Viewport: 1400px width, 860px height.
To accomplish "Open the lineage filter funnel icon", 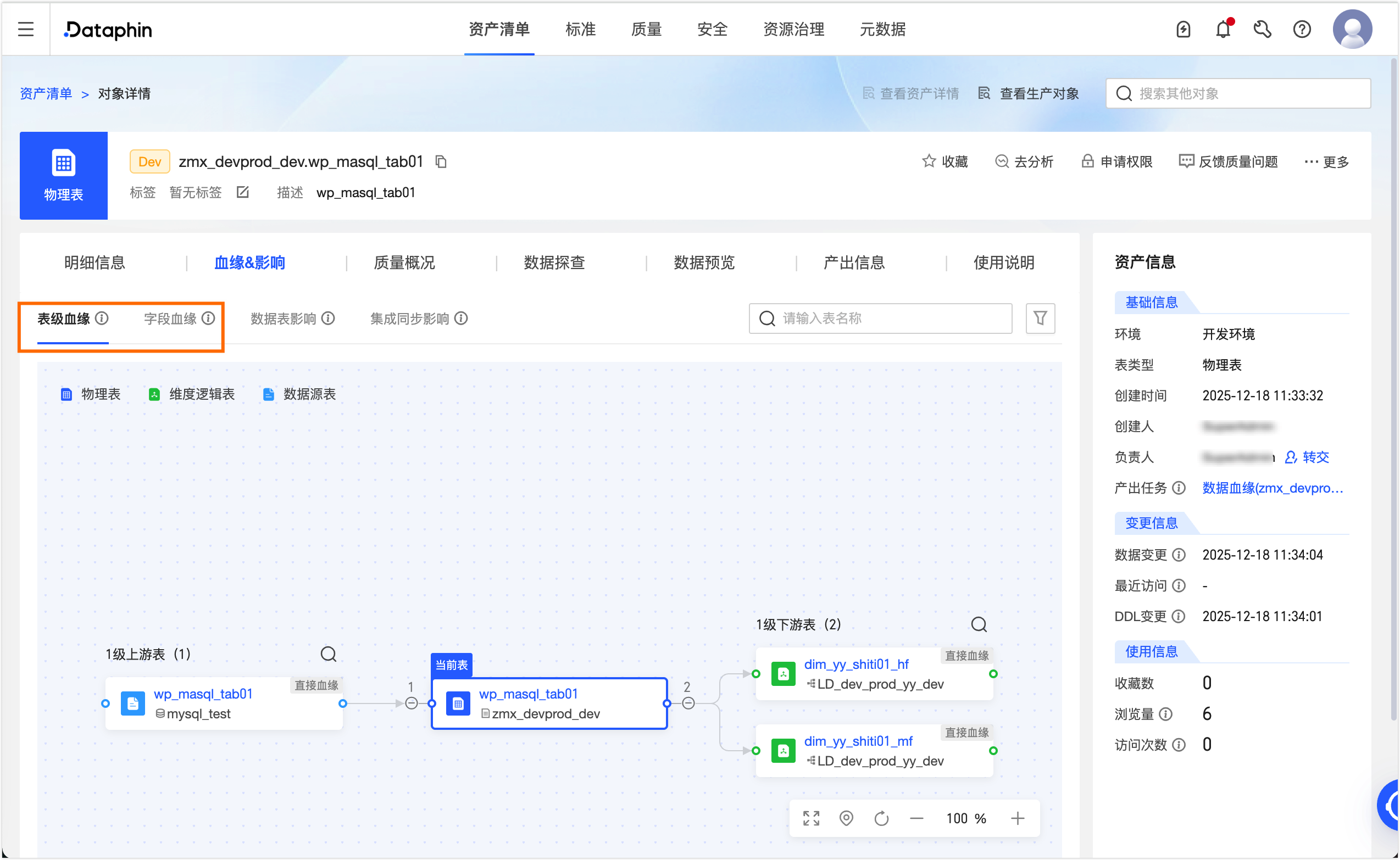I will coord(1040,319).
